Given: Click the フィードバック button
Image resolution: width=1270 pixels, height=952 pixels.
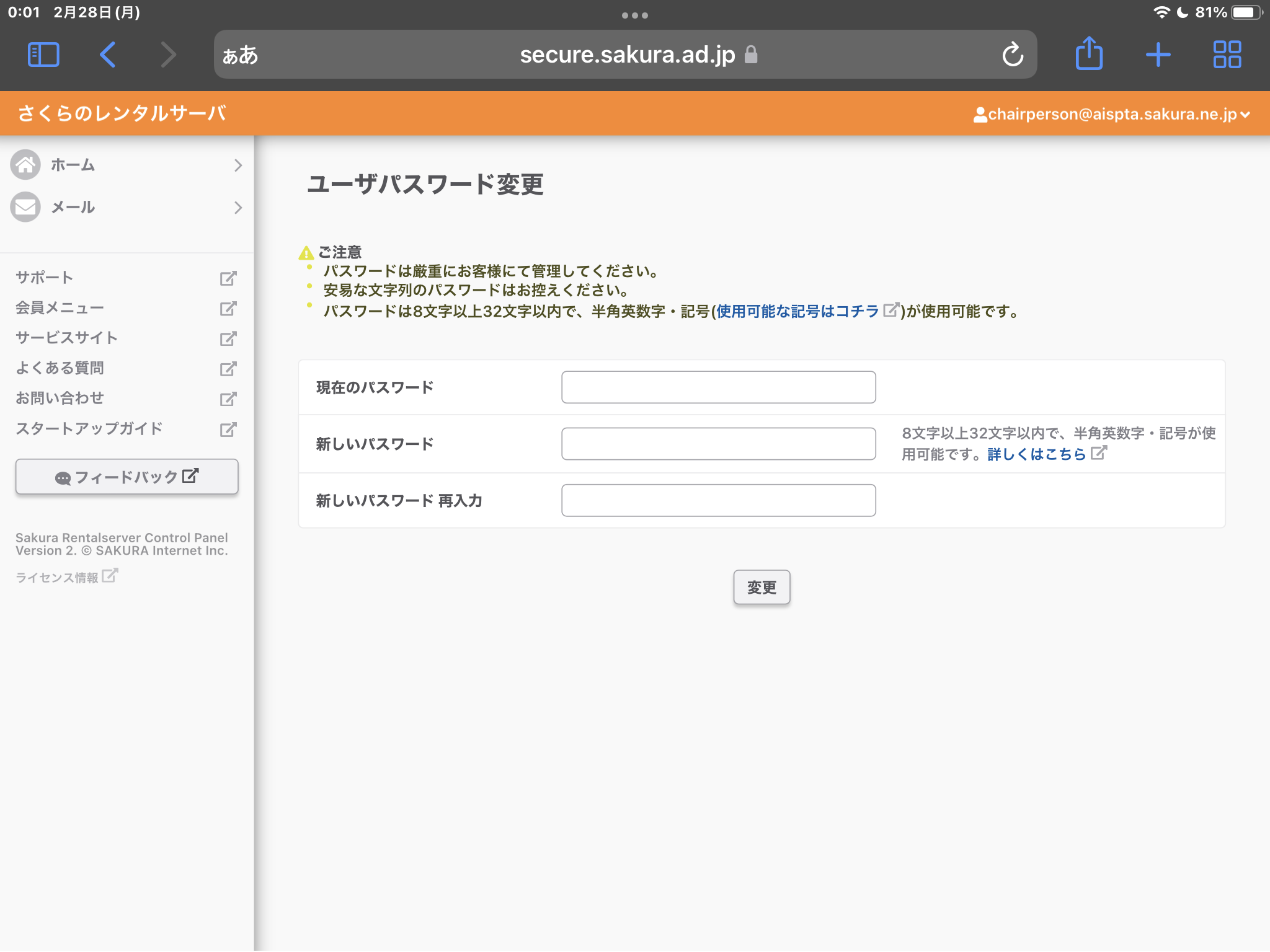Looking at the screenshot, I should 127,477.
